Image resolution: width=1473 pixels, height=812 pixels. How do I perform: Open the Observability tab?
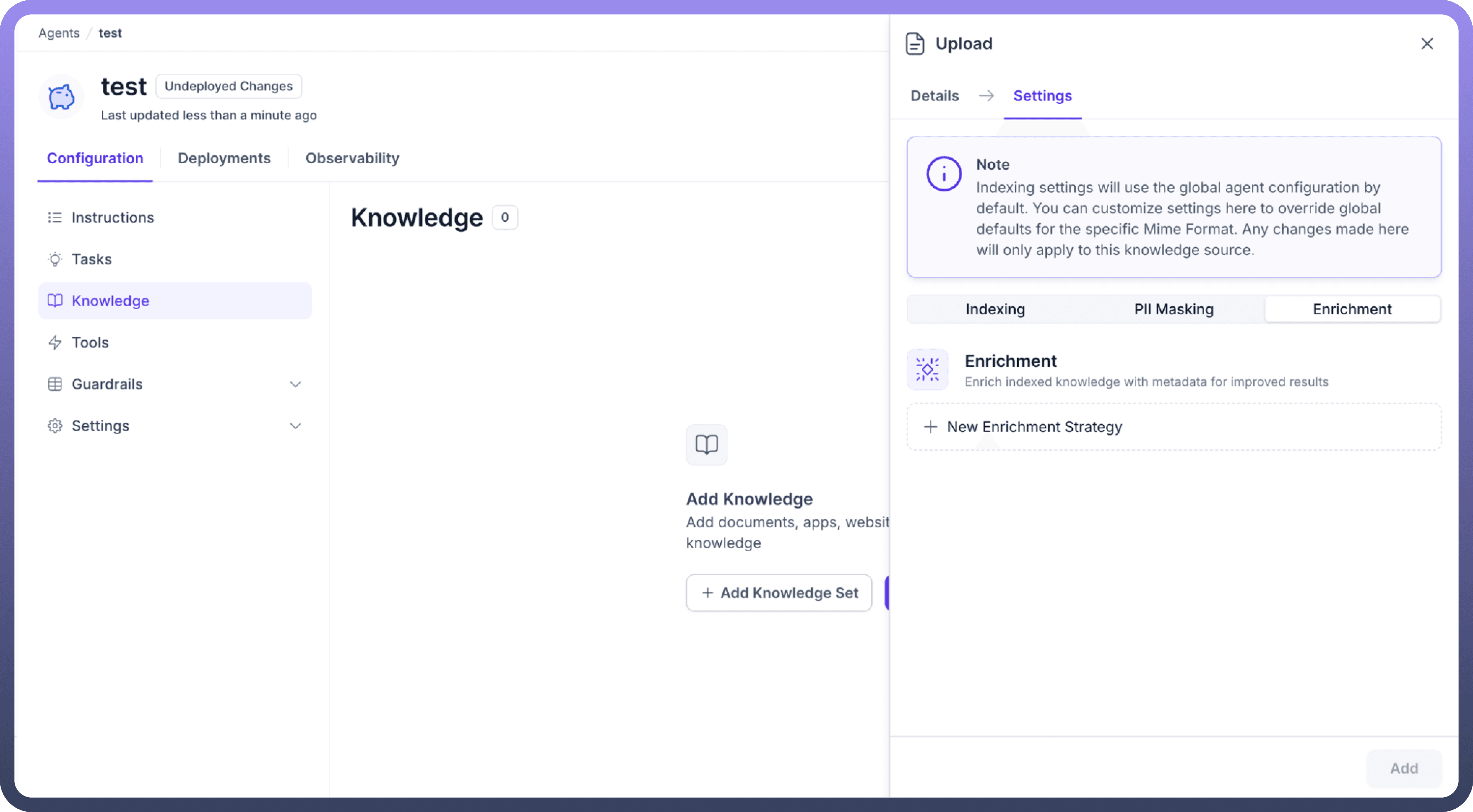352,159
